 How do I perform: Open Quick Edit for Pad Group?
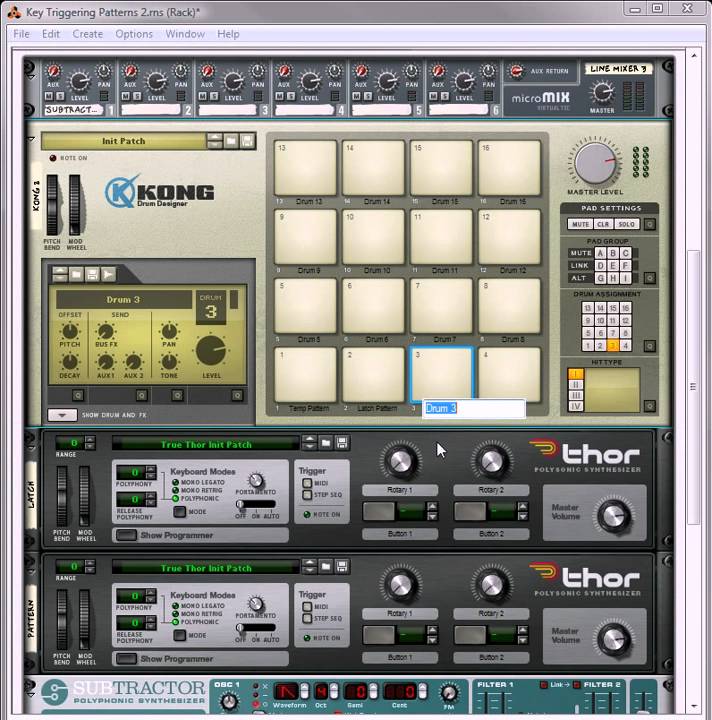click(x=649, y=278)
